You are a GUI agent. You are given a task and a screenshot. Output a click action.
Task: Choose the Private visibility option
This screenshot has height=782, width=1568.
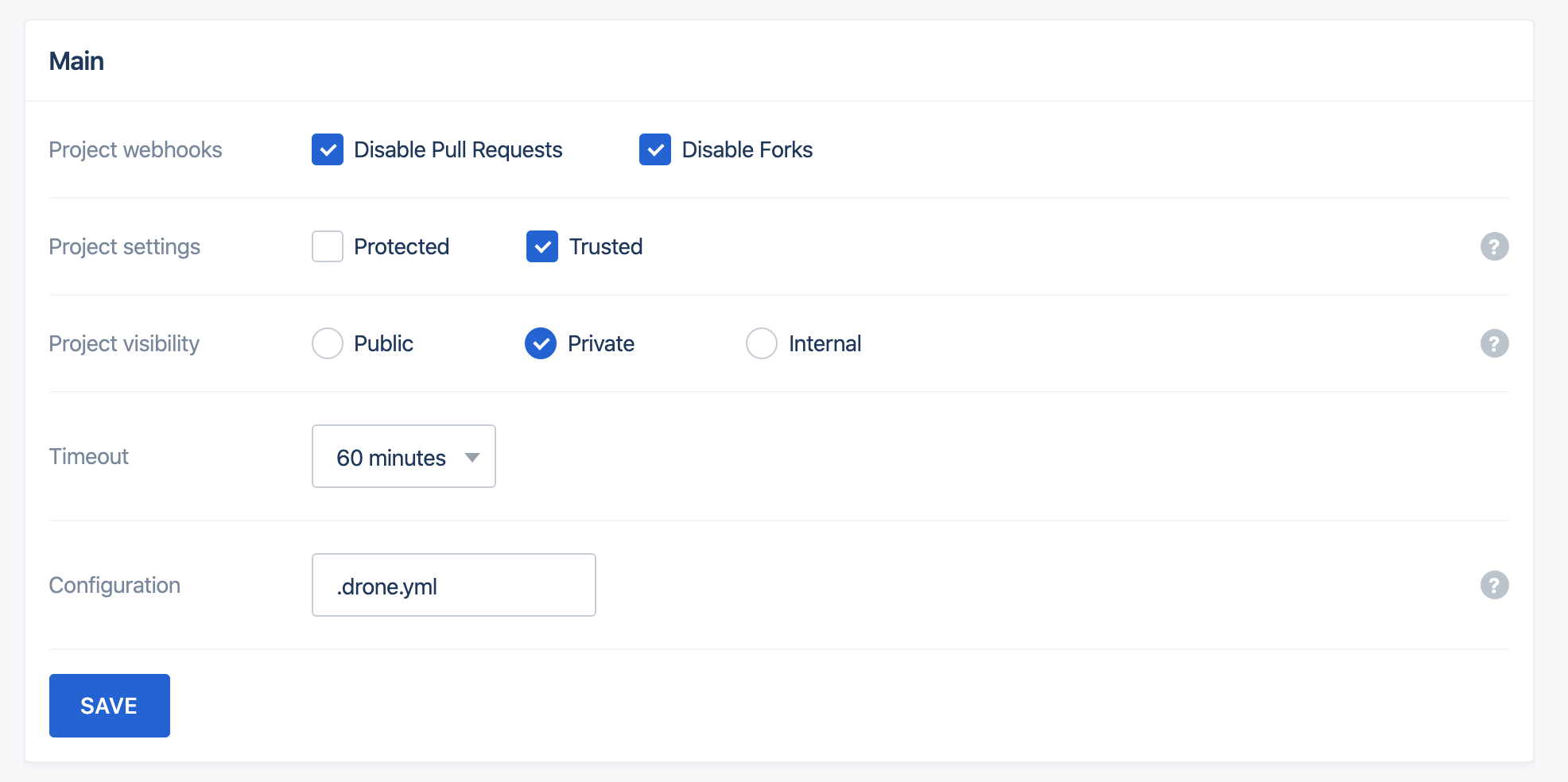point(541,343)
